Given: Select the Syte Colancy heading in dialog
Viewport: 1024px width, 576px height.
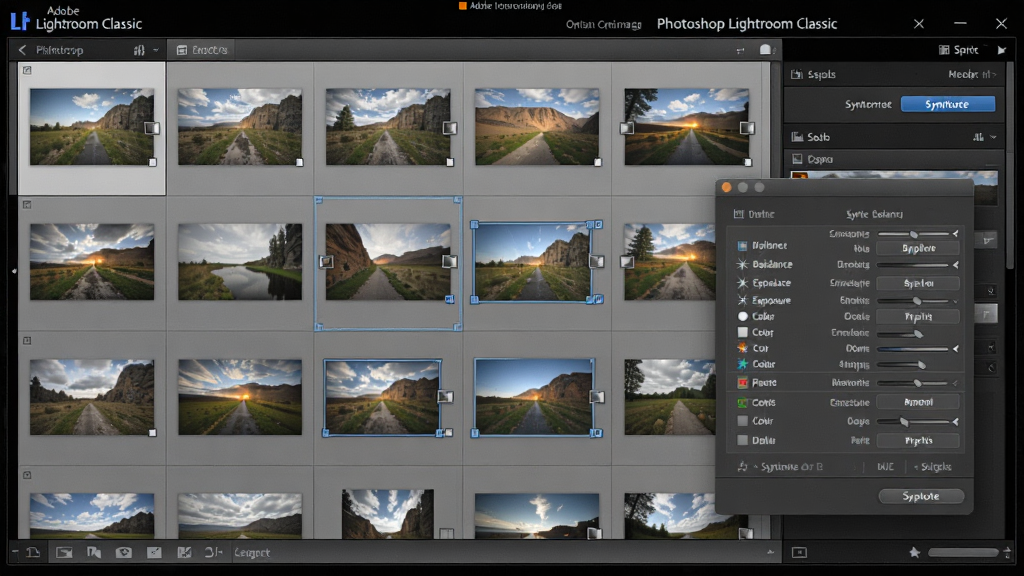Looking at the screenshot, I should (874, 214).
